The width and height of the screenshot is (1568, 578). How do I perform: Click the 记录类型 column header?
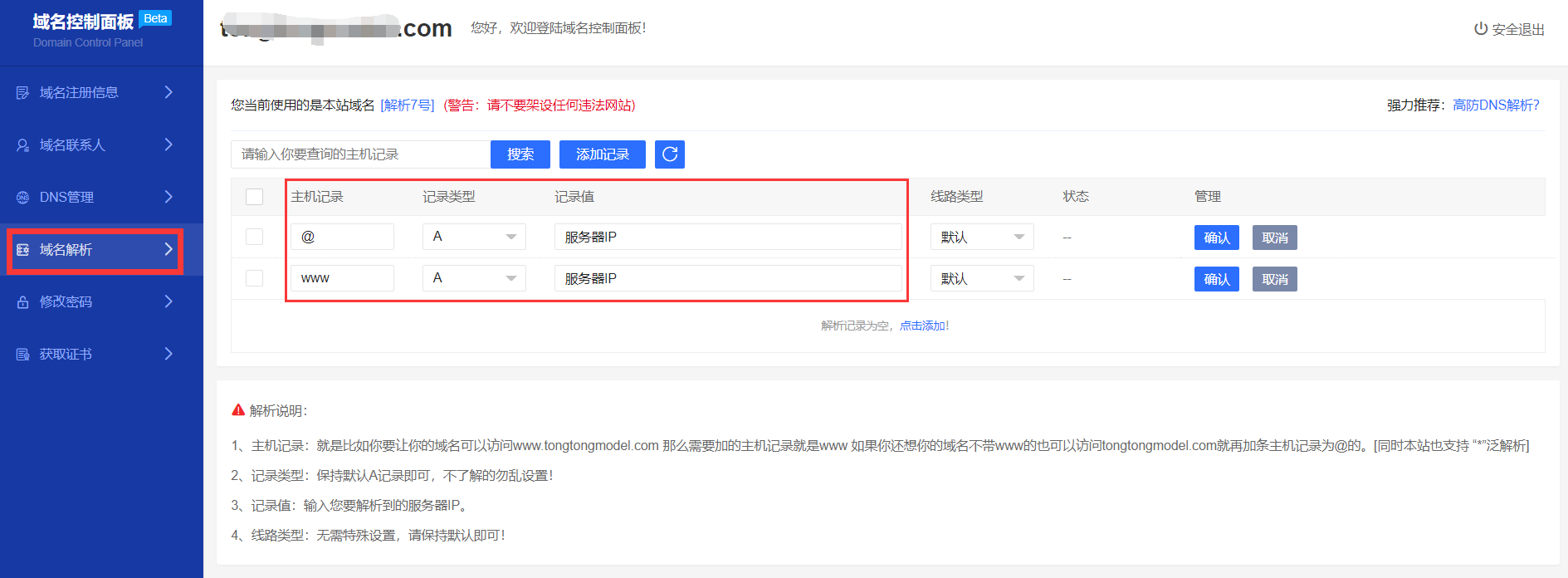[449, 197]
